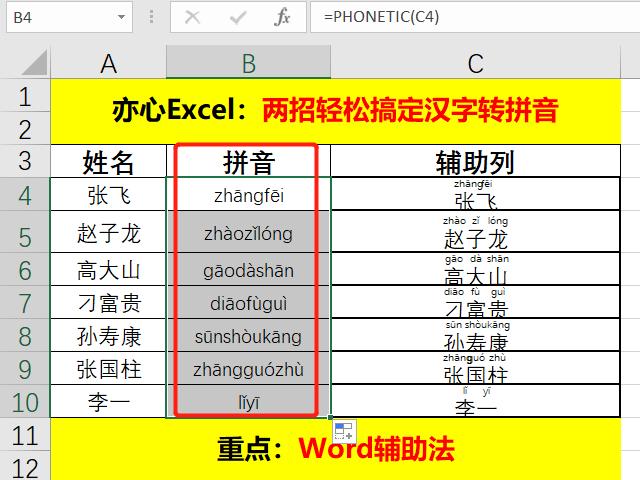640x480 pixels.
Task: Select the cell containing '高大山' in column A
Action: (109, 269)
